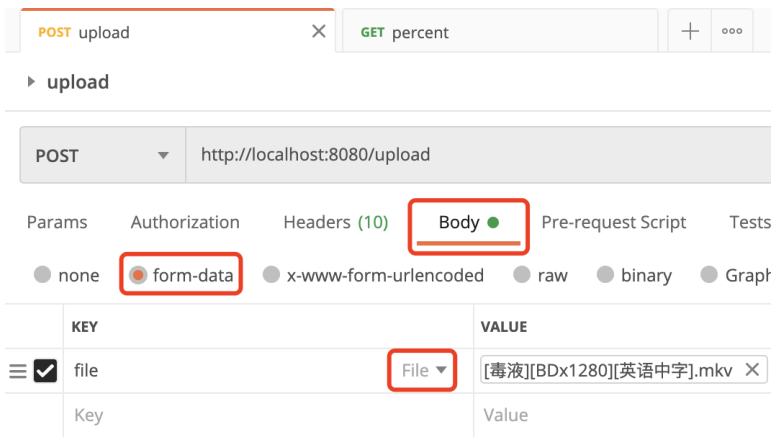Open the Authorization tab

coord(185,222)
